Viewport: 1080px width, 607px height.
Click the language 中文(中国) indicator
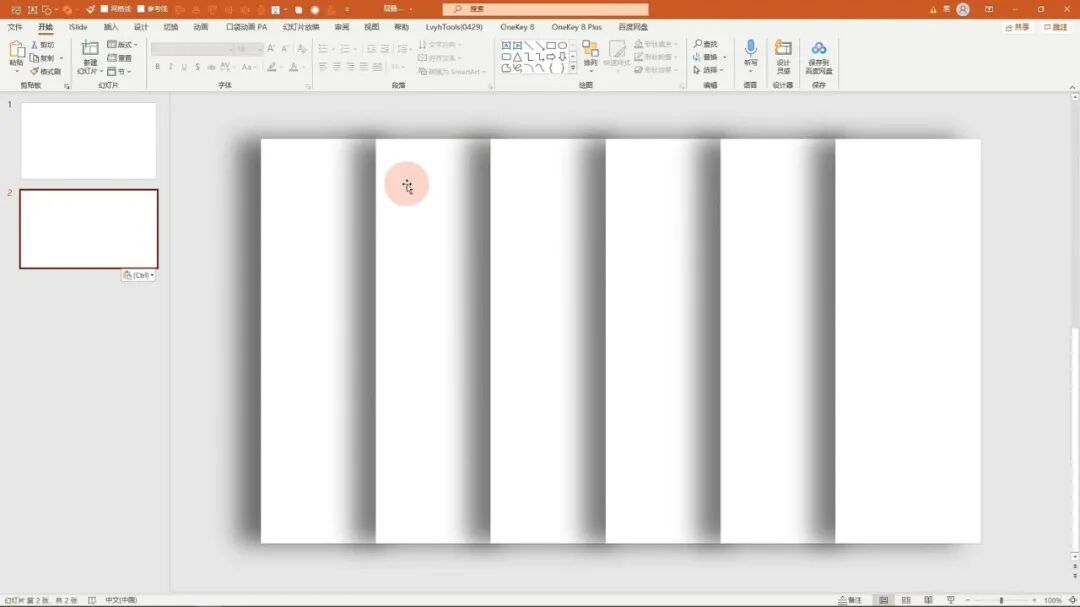(121, 600)
